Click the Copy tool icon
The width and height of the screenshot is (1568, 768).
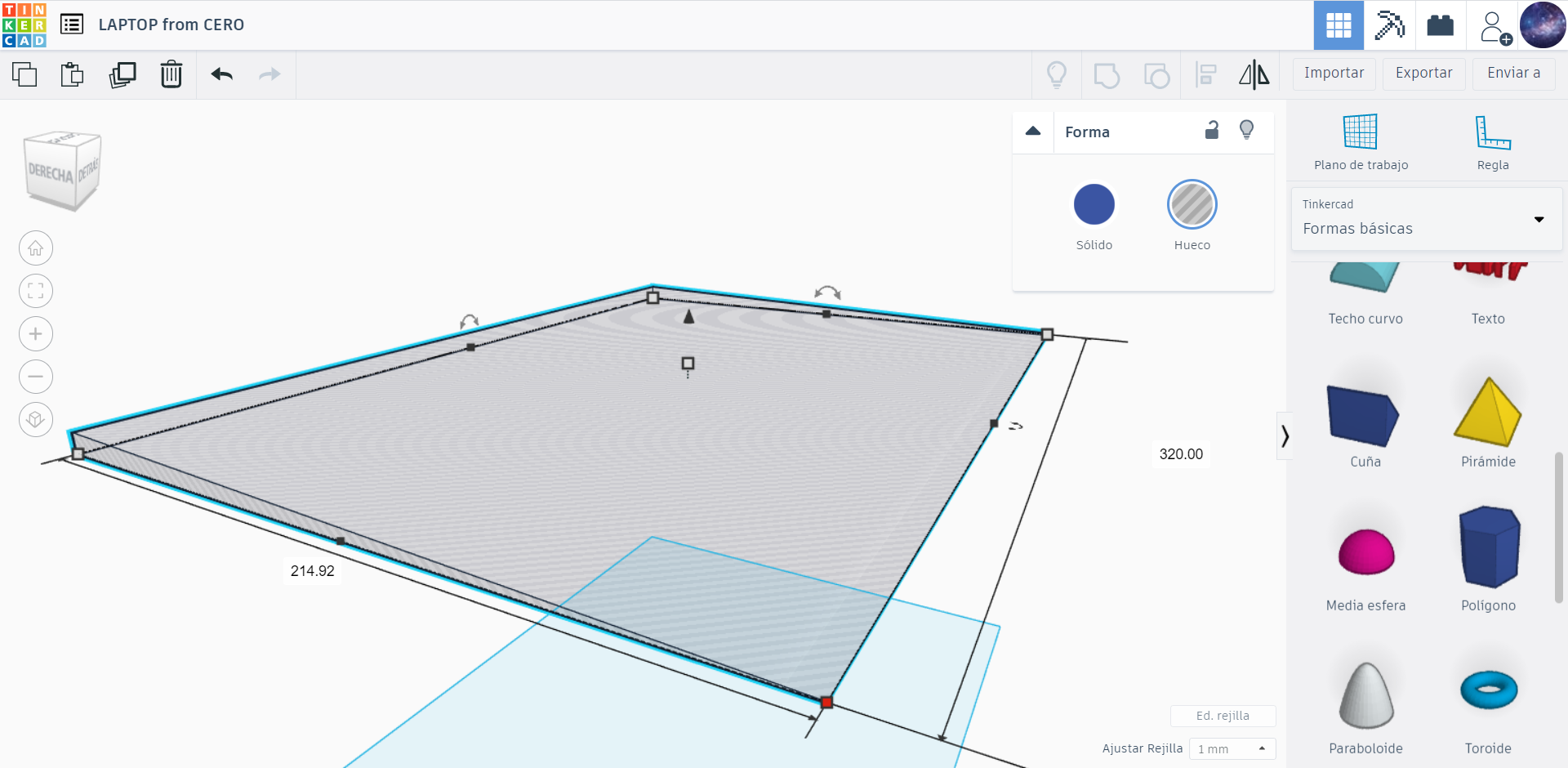[x=24, y=74]
